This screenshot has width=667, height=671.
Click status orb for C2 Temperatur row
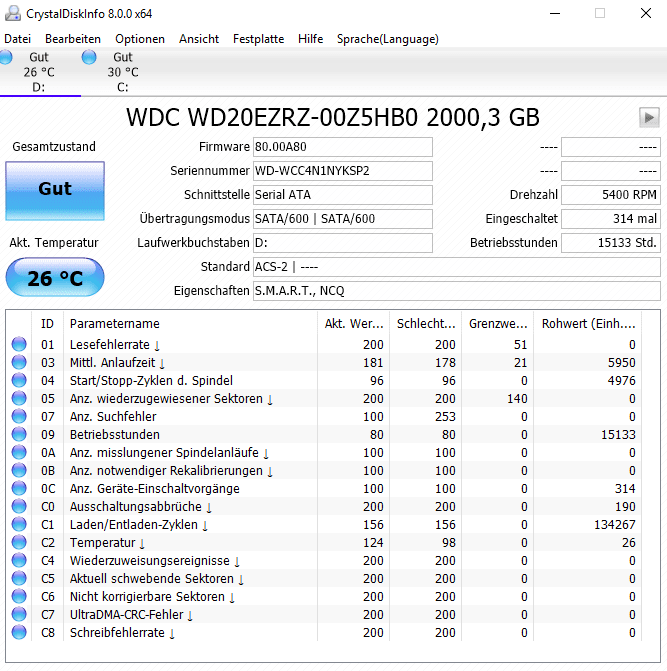pos(19,542)
